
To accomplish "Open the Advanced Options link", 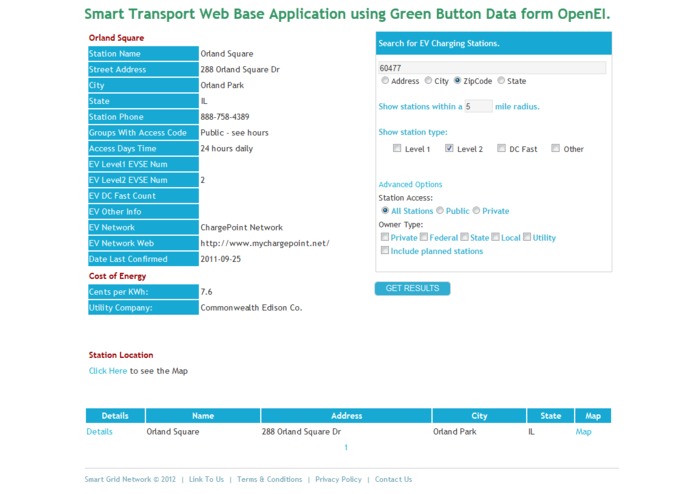I will coord(410,184).
